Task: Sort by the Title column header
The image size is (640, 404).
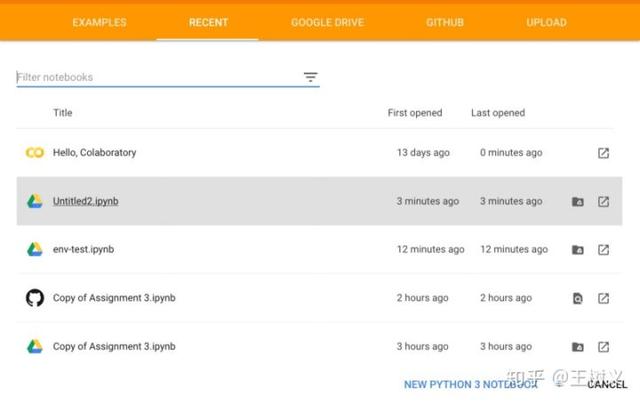Action: [x=63, y=113]
